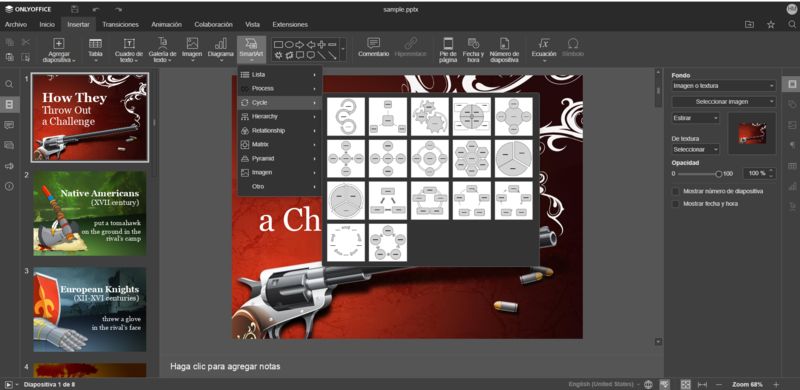Click the Pie de página icon
Screen dimensions: 800x390
(447, 43)
